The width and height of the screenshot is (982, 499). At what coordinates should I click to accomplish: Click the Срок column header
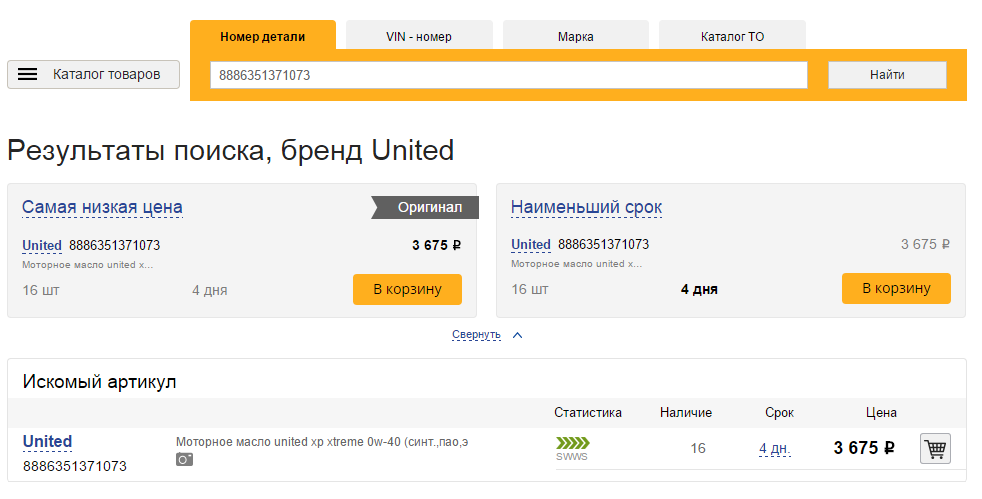(x=779, y=413)
